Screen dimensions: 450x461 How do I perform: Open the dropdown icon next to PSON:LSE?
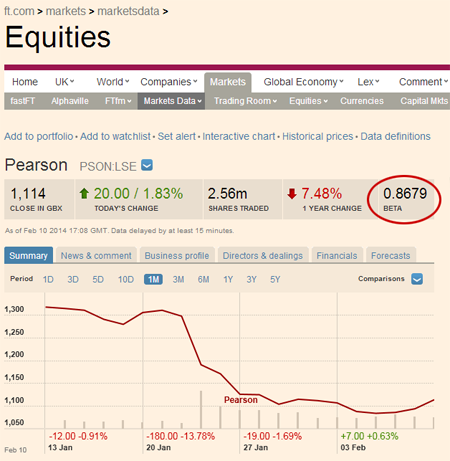[x=147, y=165]
